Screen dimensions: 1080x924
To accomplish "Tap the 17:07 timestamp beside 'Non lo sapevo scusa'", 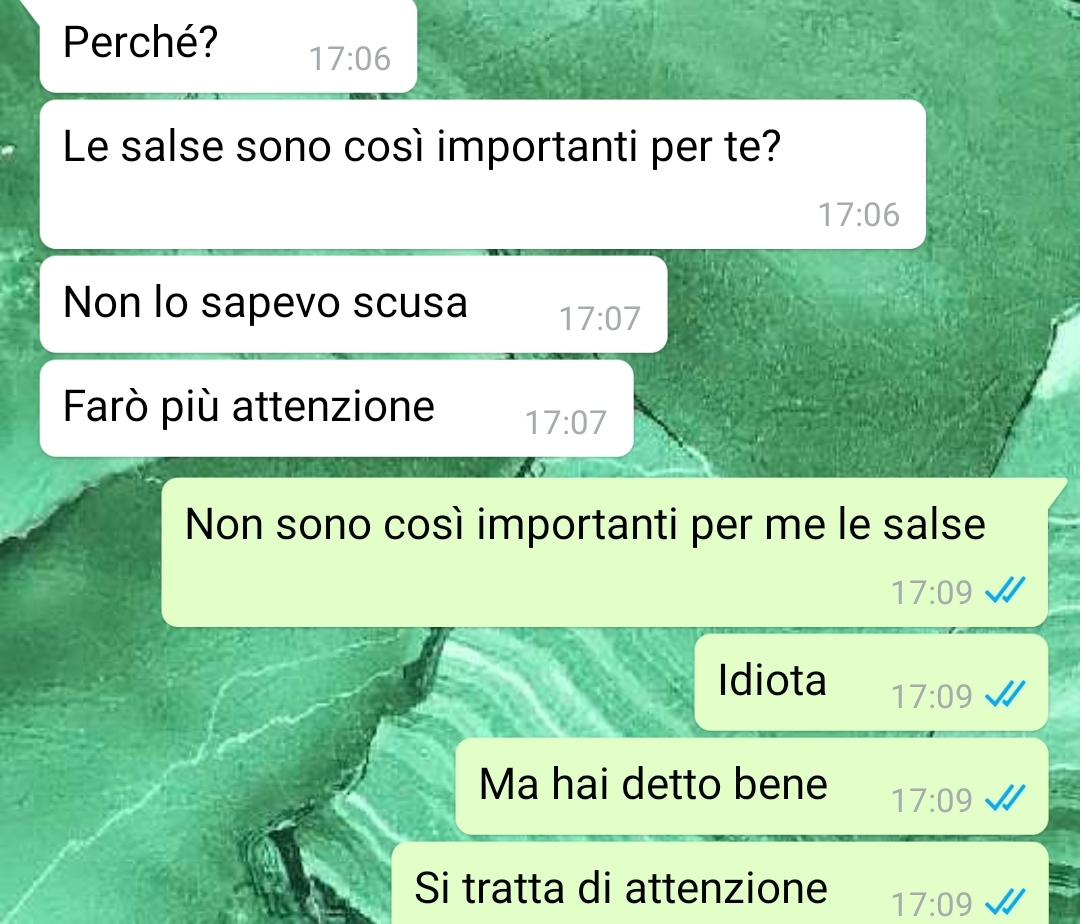I will tap(600, 319).
